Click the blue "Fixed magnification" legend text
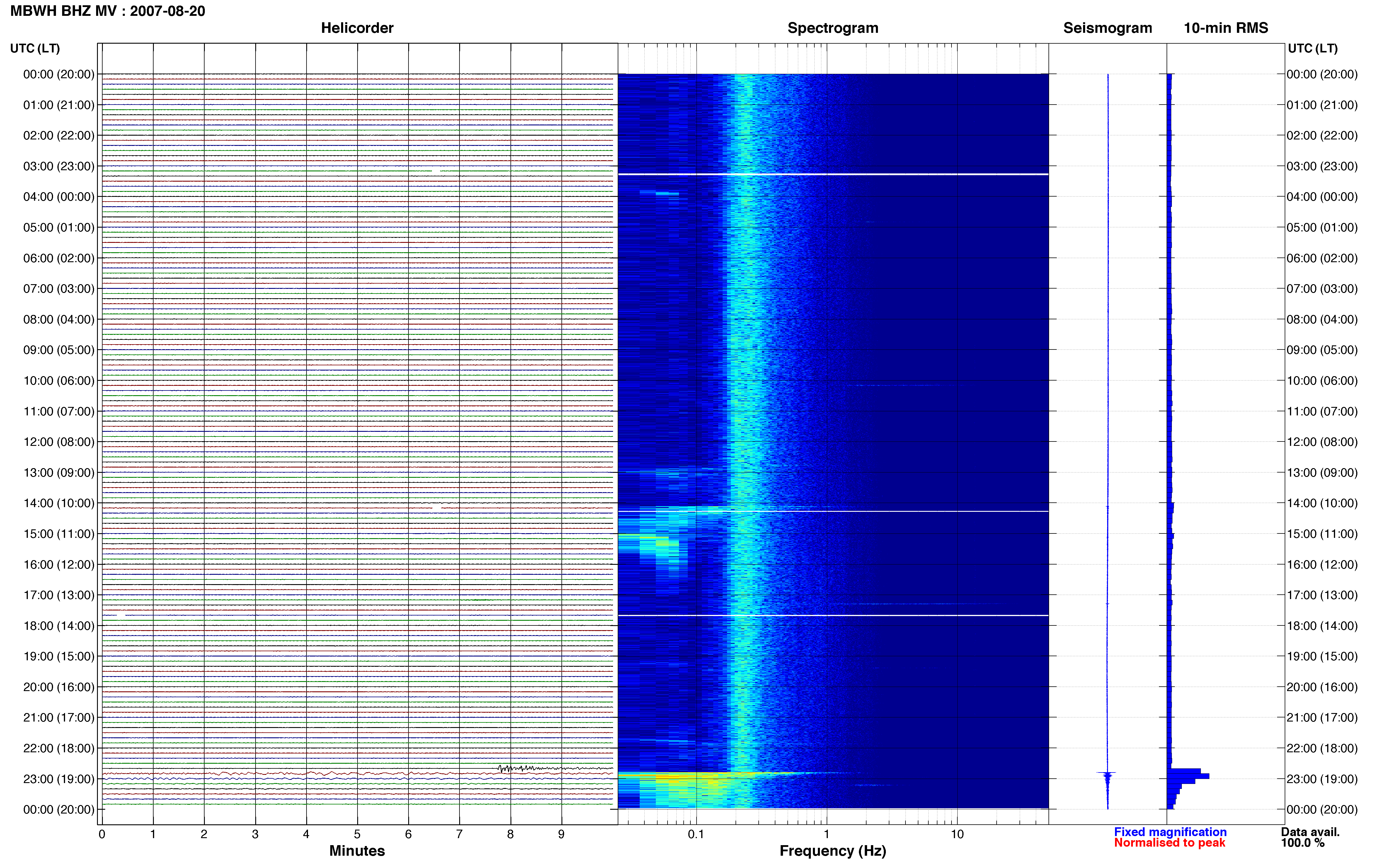The width and height of the screenshot is (1389, 868). [x=1170, y=832]
